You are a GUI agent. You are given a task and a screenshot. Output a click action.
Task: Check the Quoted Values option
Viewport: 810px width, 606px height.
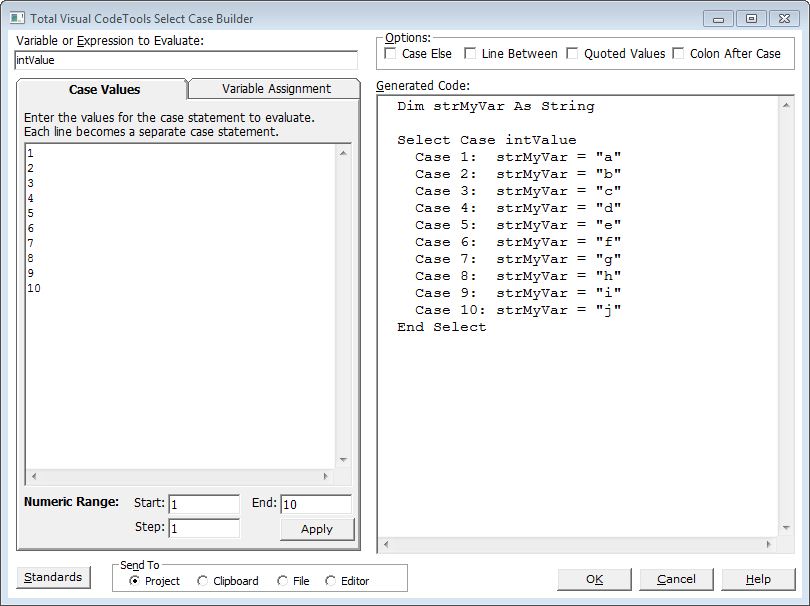click(573, 54)
